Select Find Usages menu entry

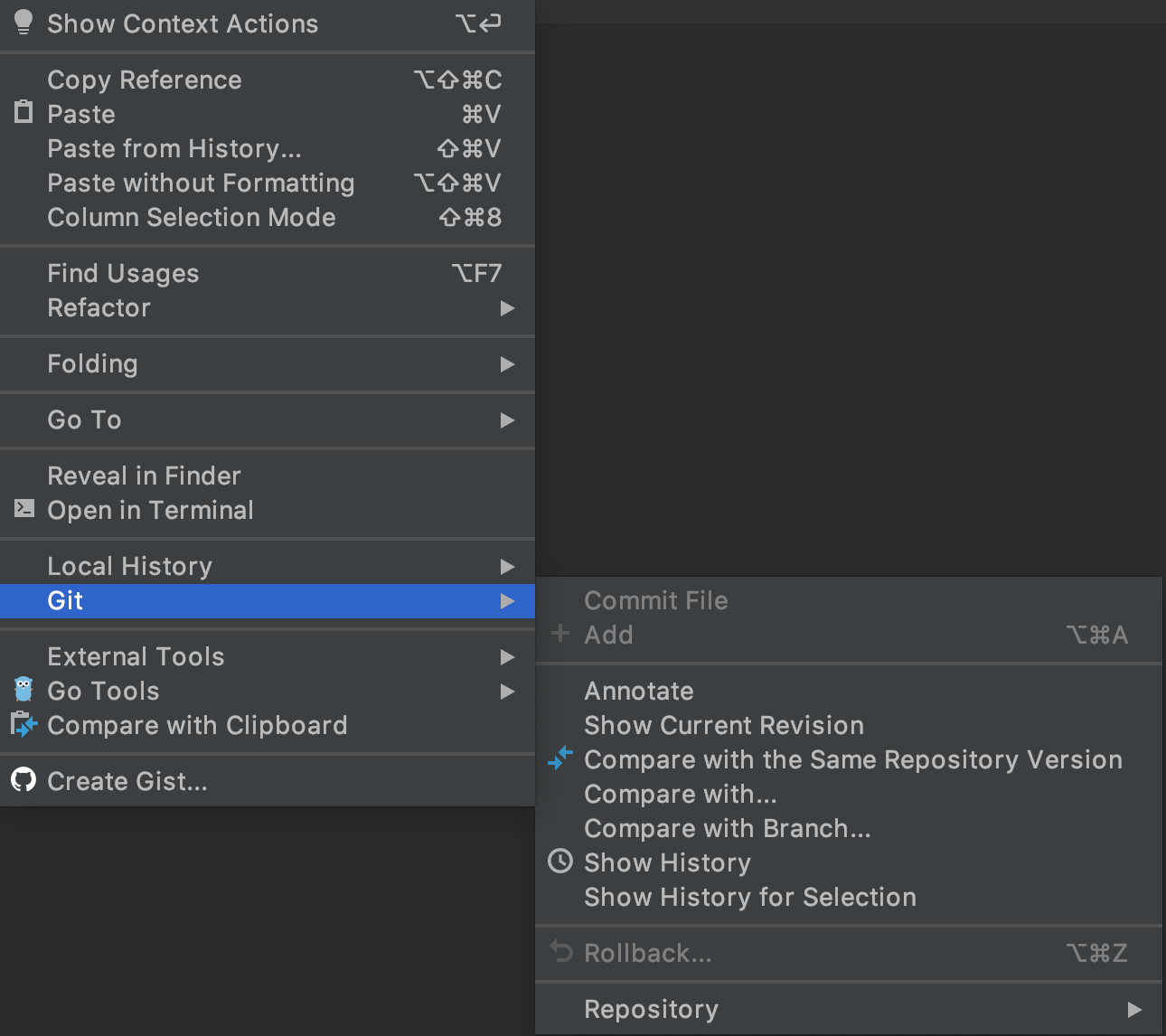coord(123,274)
